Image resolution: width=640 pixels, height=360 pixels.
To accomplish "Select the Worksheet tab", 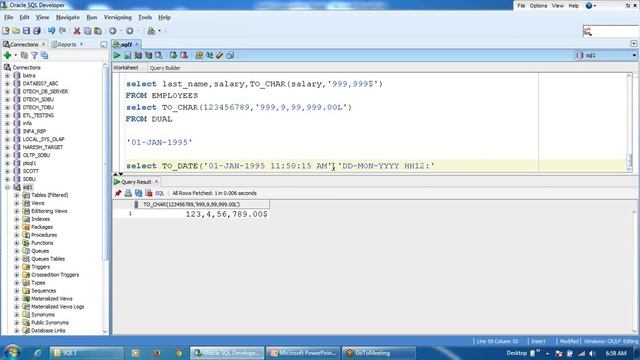I will 126,68.
